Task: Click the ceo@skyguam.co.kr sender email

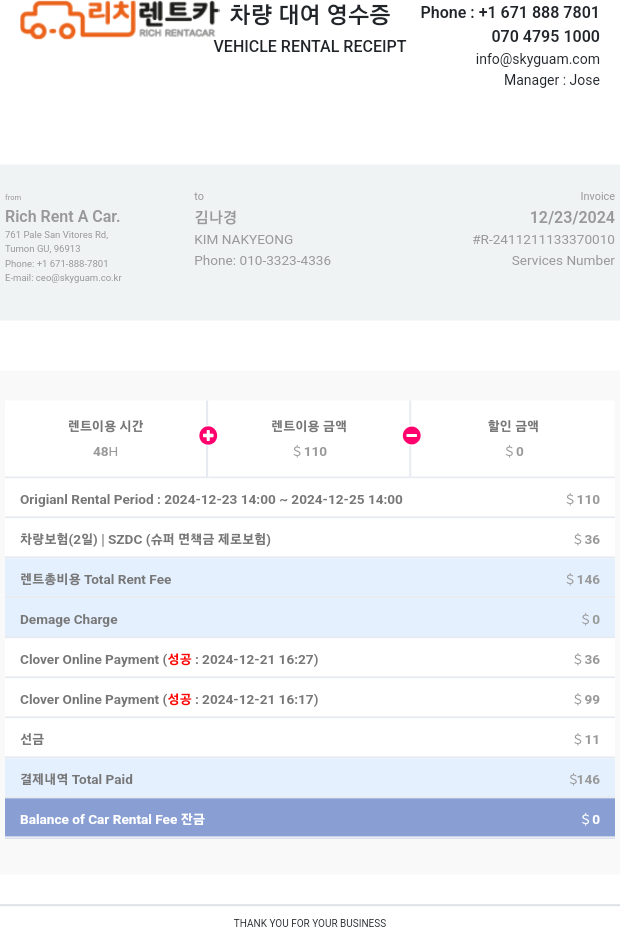Action: tap(78, 278)
